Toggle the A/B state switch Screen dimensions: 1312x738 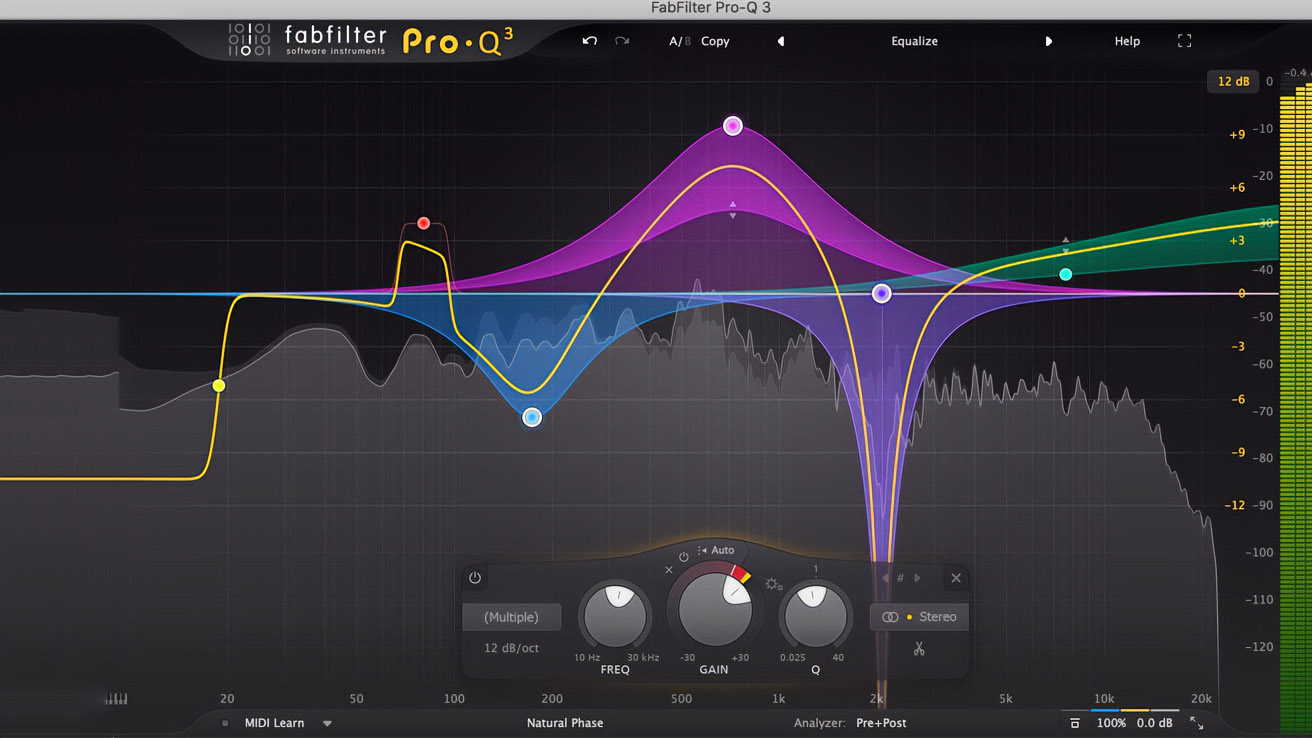point(679,41)
